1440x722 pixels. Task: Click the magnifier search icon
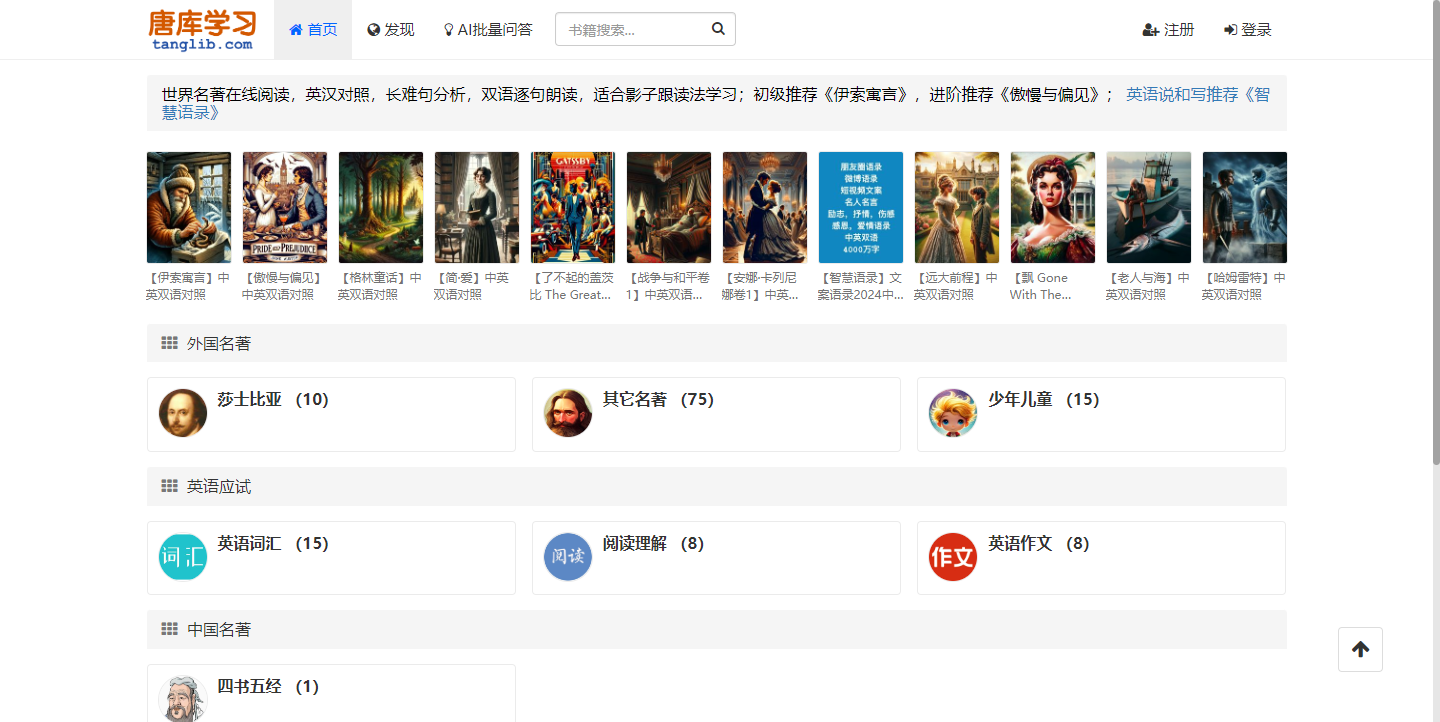click(718, 29)
